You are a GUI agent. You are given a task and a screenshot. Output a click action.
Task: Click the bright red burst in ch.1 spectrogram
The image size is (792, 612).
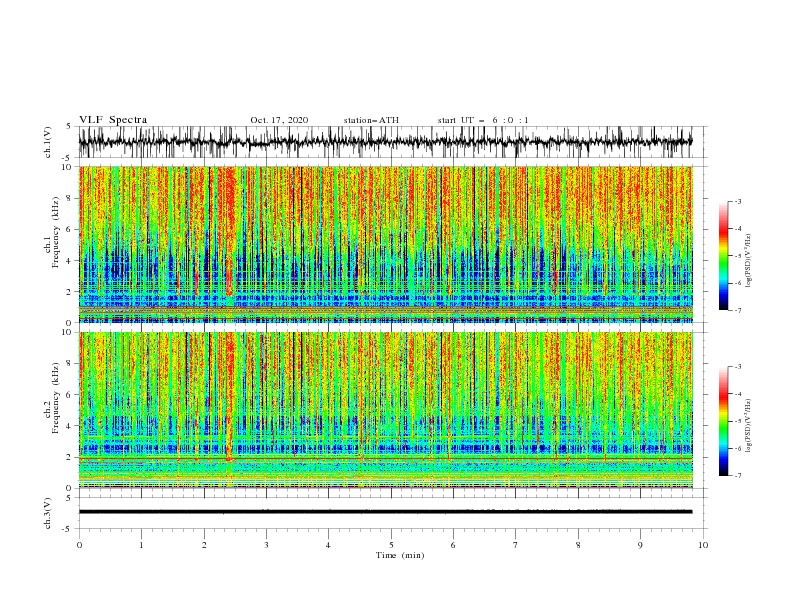[x=230, y=230]
